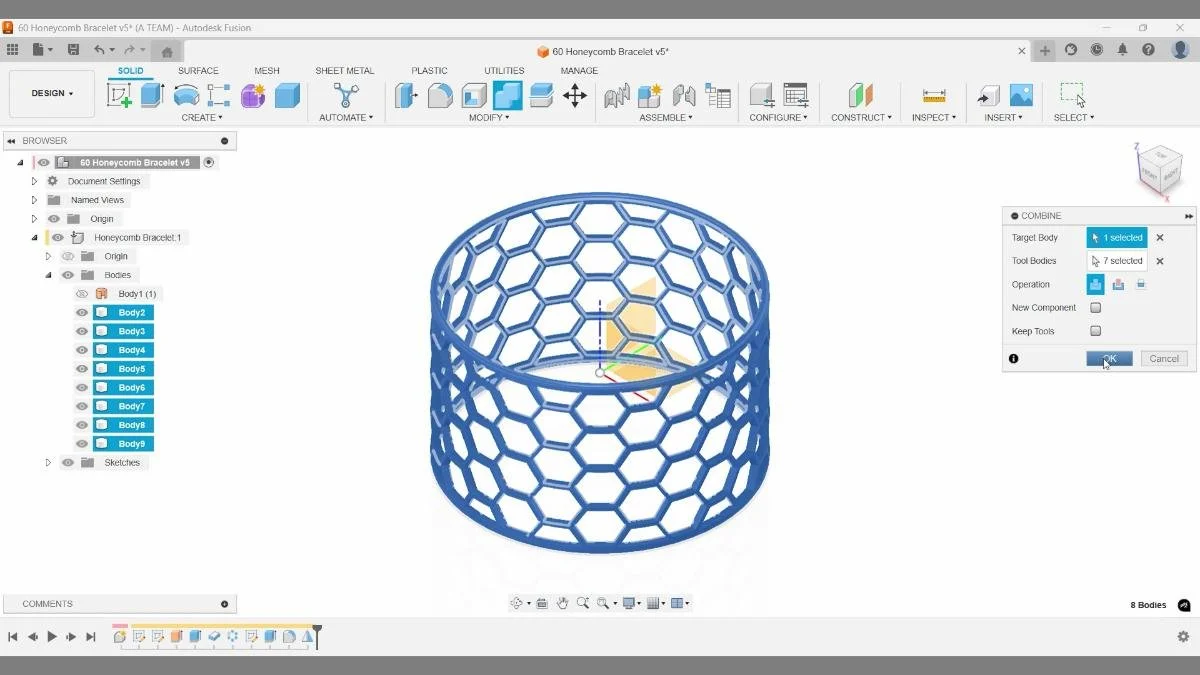Viewport: 1200px width, 675px height.
Task: Expand the Sketches folder
Action: (x=48, y=462)
